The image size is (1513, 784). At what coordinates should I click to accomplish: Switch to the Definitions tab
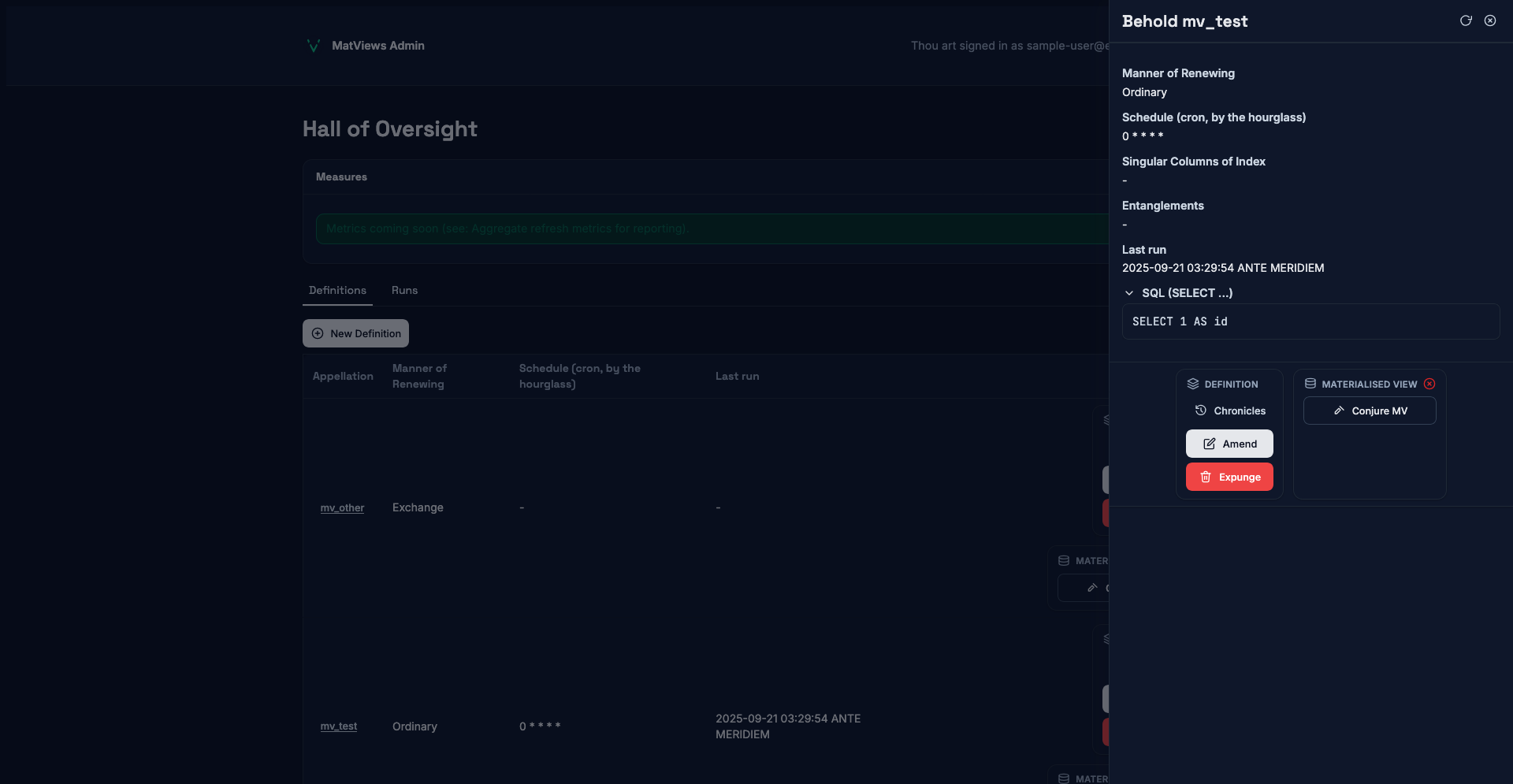(x=337, y=291)
